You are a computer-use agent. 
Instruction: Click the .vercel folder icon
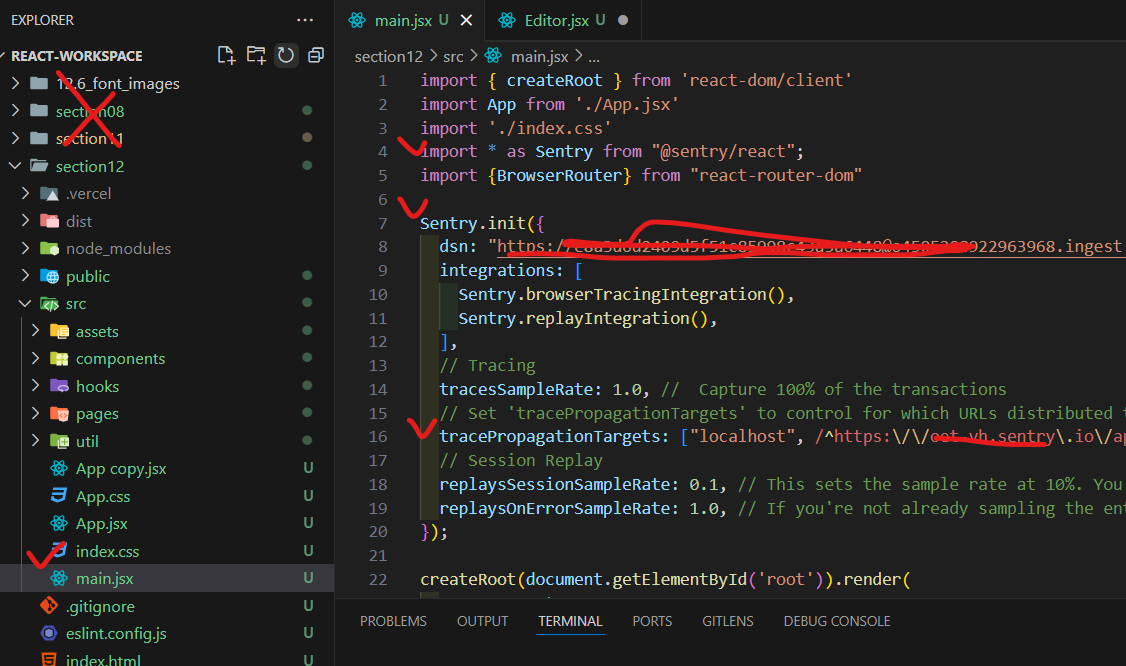point(50,194)
